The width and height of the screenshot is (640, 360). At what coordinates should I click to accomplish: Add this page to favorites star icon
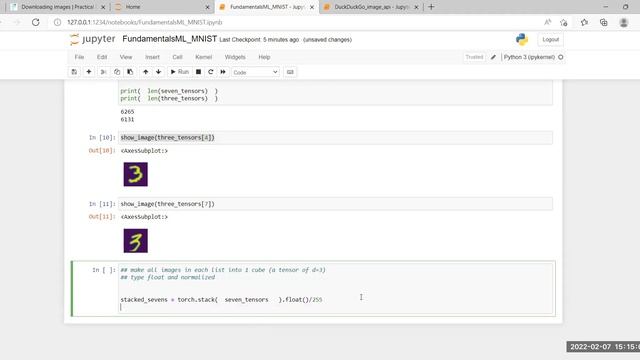point(564,22)
